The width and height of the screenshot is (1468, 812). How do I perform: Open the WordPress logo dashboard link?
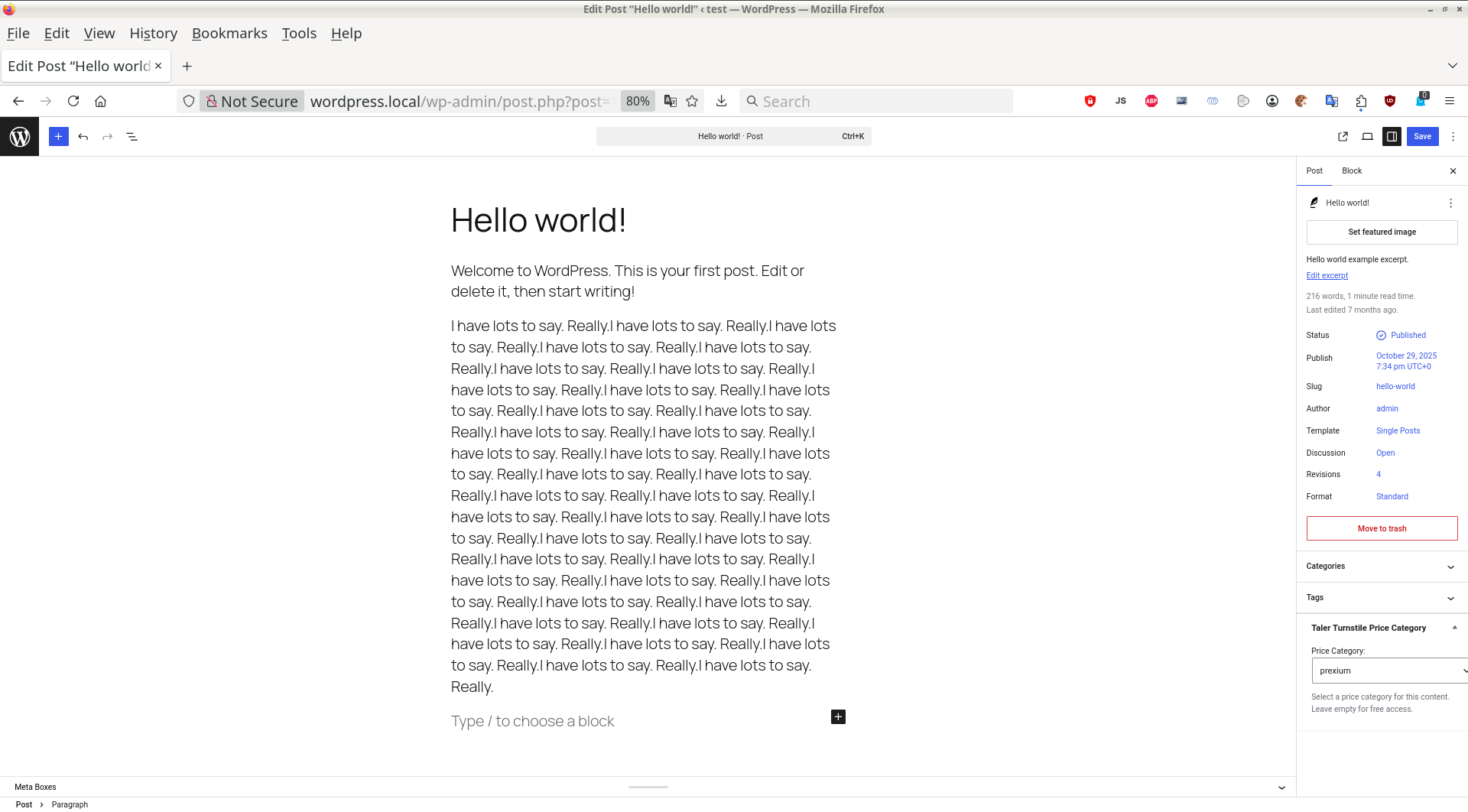19,137
